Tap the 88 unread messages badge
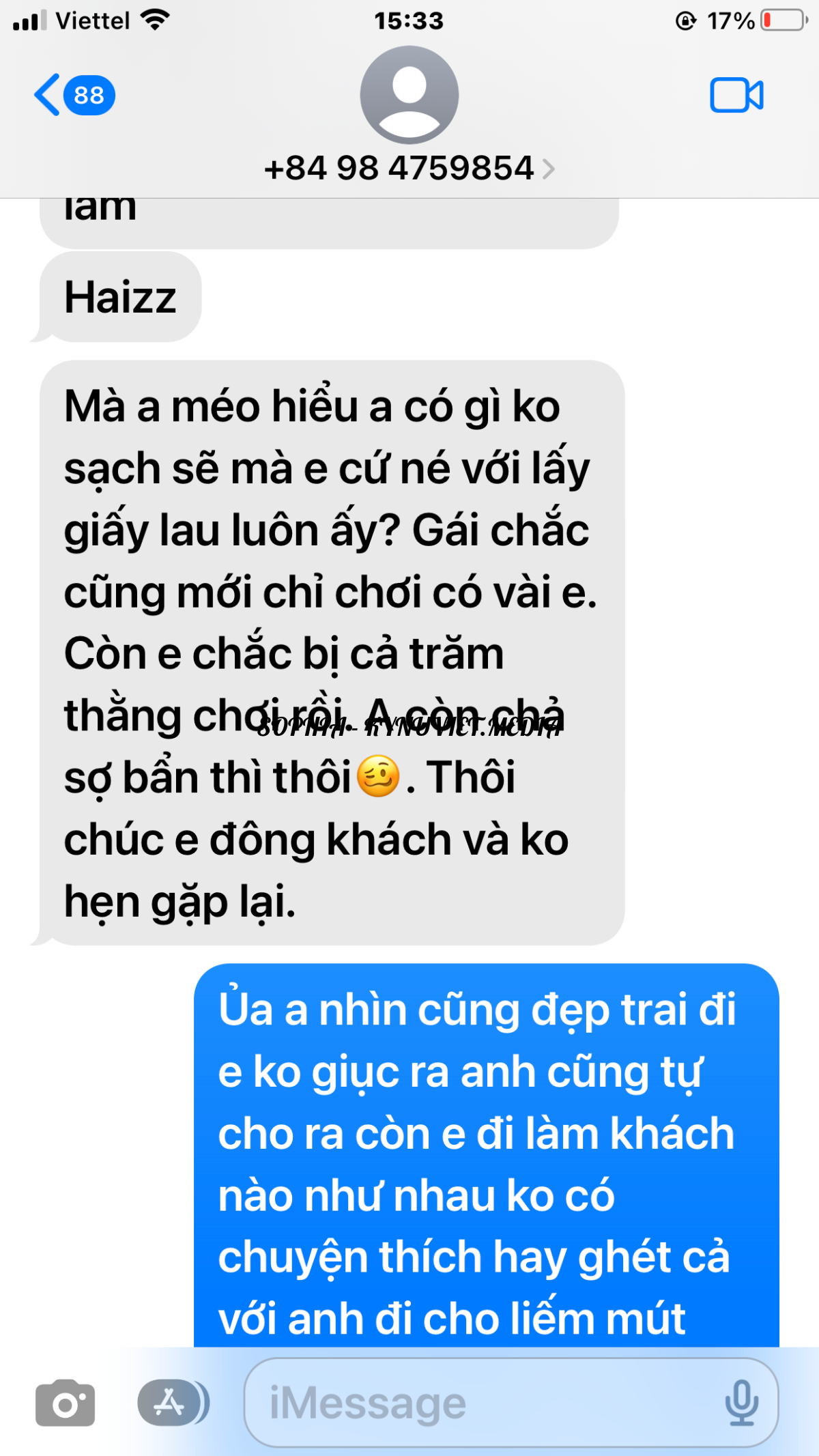The height and width of the screenshot is (1456, 819). [89, 95]
